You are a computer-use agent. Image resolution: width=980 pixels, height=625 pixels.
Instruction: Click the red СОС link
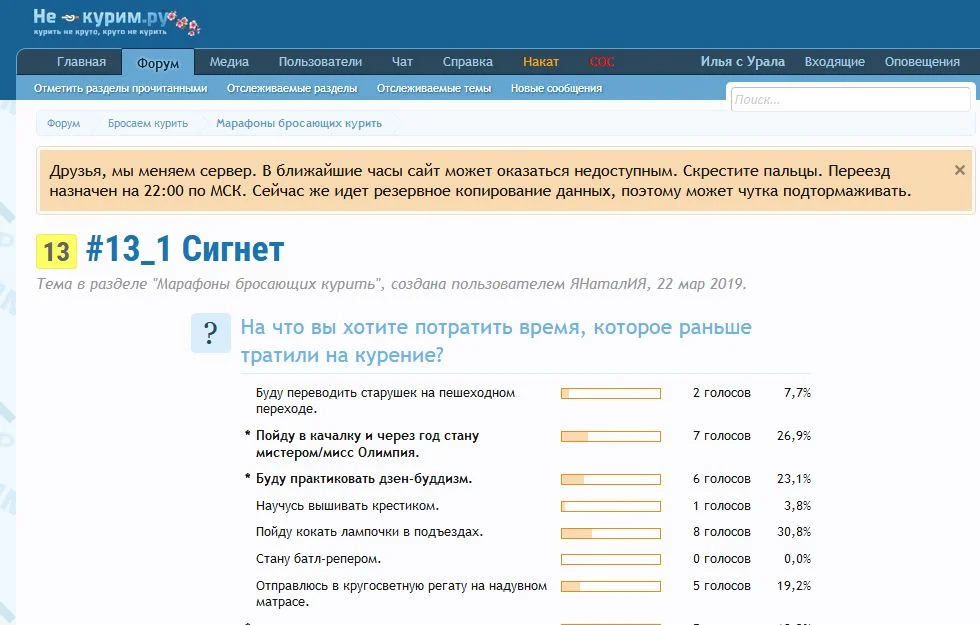[x=602, y=61]
